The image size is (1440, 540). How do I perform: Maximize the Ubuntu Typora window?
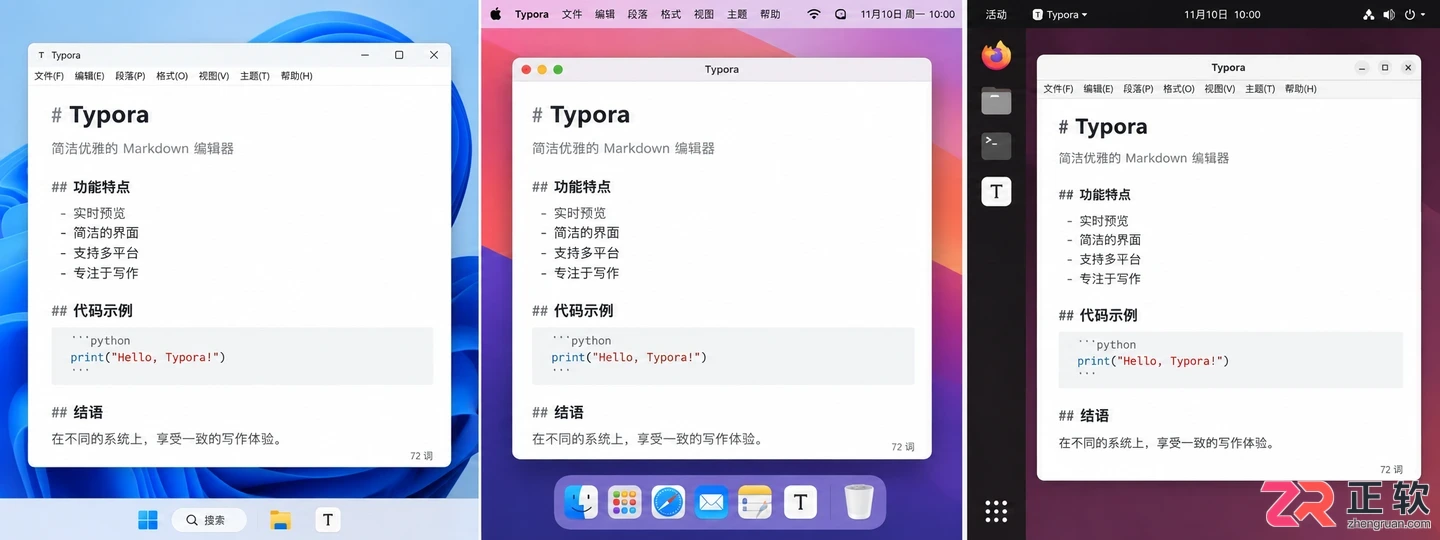tap(1385, 68)
